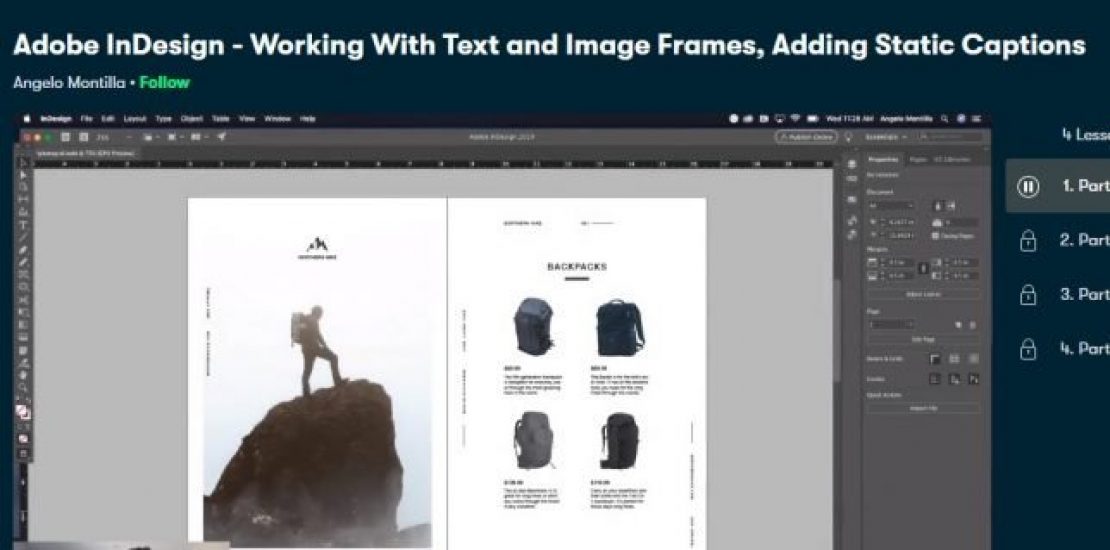Select the Pen tool in toolbox

click(22, 250)
